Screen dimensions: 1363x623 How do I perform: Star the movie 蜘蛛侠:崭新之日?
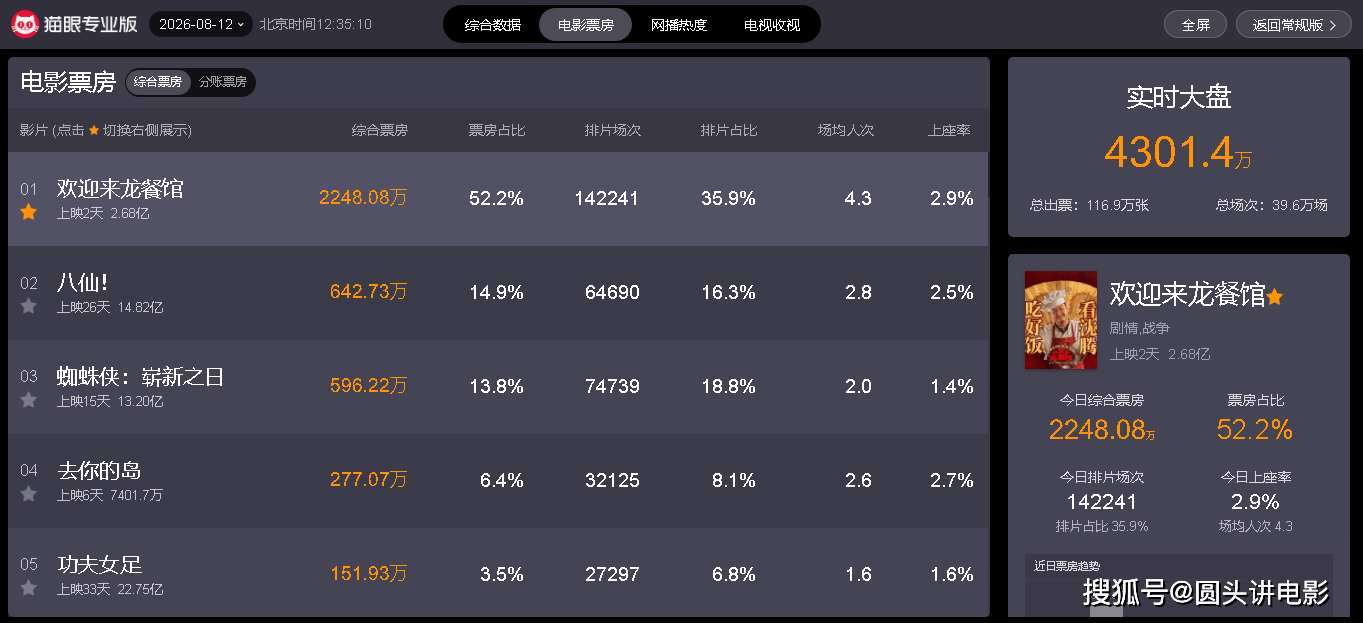tap(29, 400)
